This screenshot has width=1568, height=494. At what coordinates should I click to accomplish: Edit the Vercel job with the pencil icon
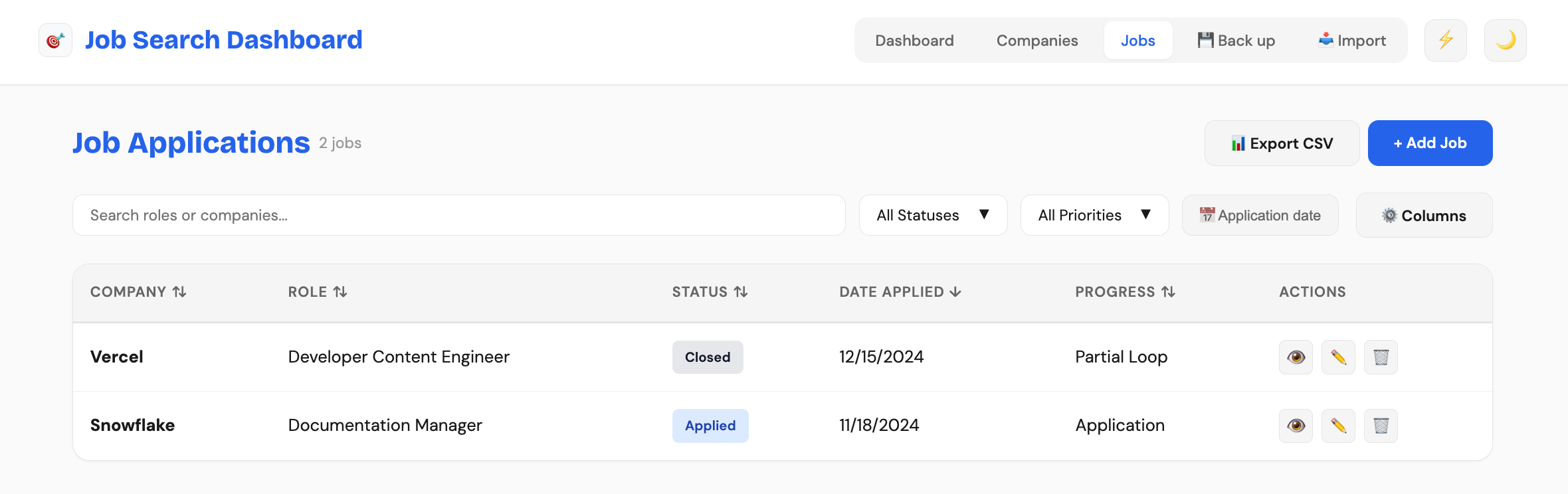click(x=1338, y=357)
